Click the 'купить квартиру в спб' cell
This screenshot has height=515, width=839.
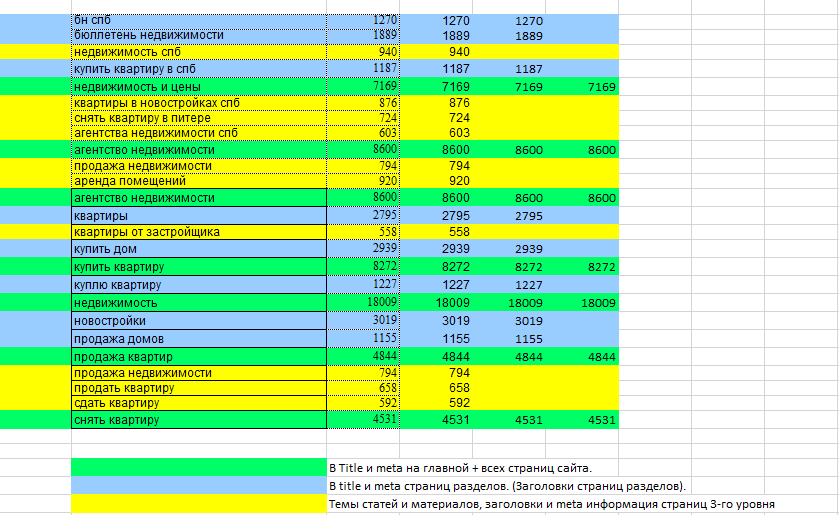199,69
